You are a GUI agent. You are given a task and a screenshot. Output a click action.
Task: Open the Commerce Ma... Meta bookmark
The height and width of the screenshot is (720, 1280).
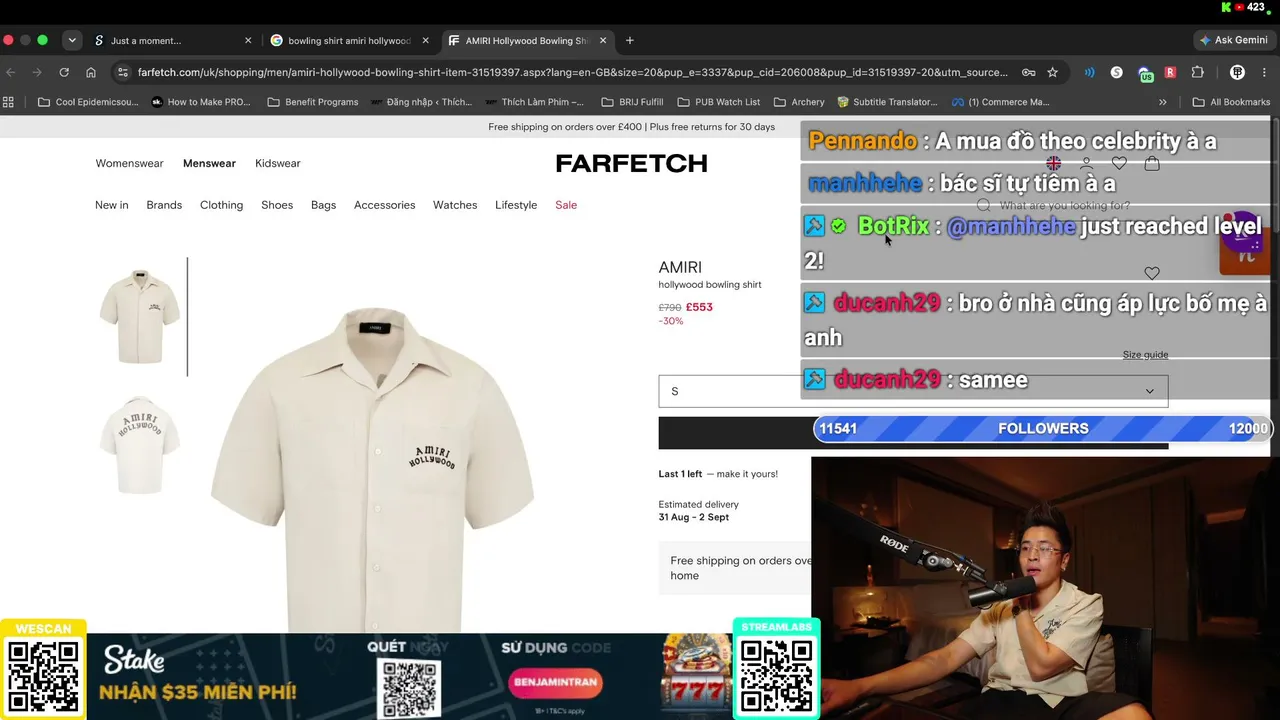(x=1000, y=102)
